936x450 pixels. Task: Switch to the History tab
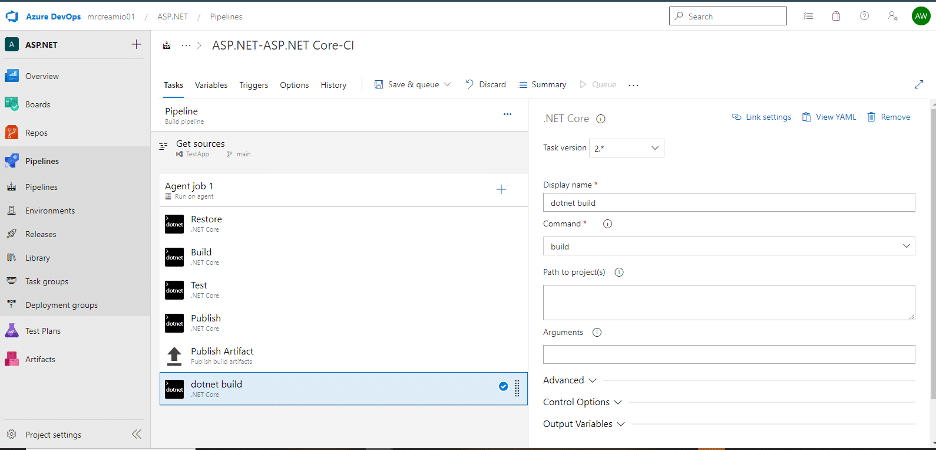coord(333,85)
